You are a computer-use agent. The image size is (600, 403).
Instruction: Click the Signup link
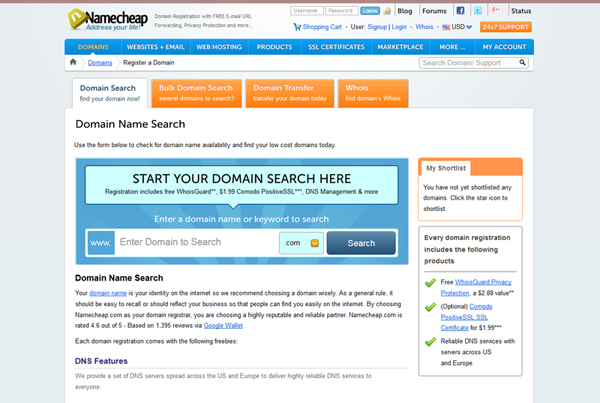pos(377,27)
